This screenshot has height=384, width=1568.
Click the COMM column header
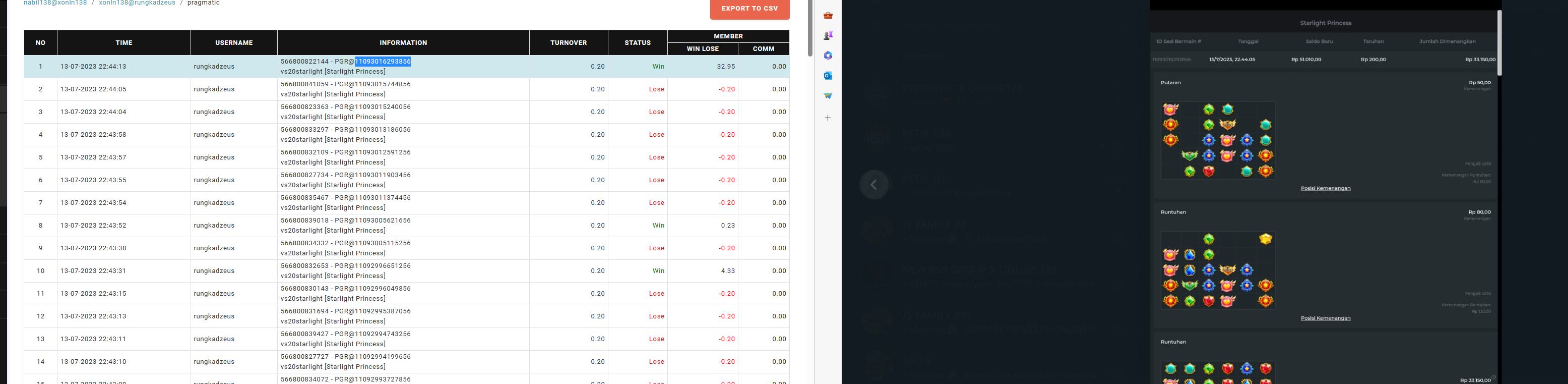763,49
